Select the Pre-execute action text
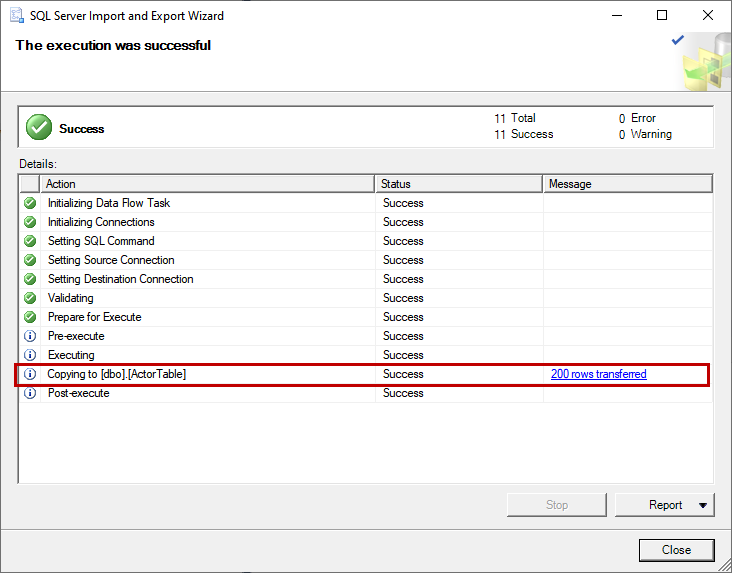 click(x=76, y=336)
